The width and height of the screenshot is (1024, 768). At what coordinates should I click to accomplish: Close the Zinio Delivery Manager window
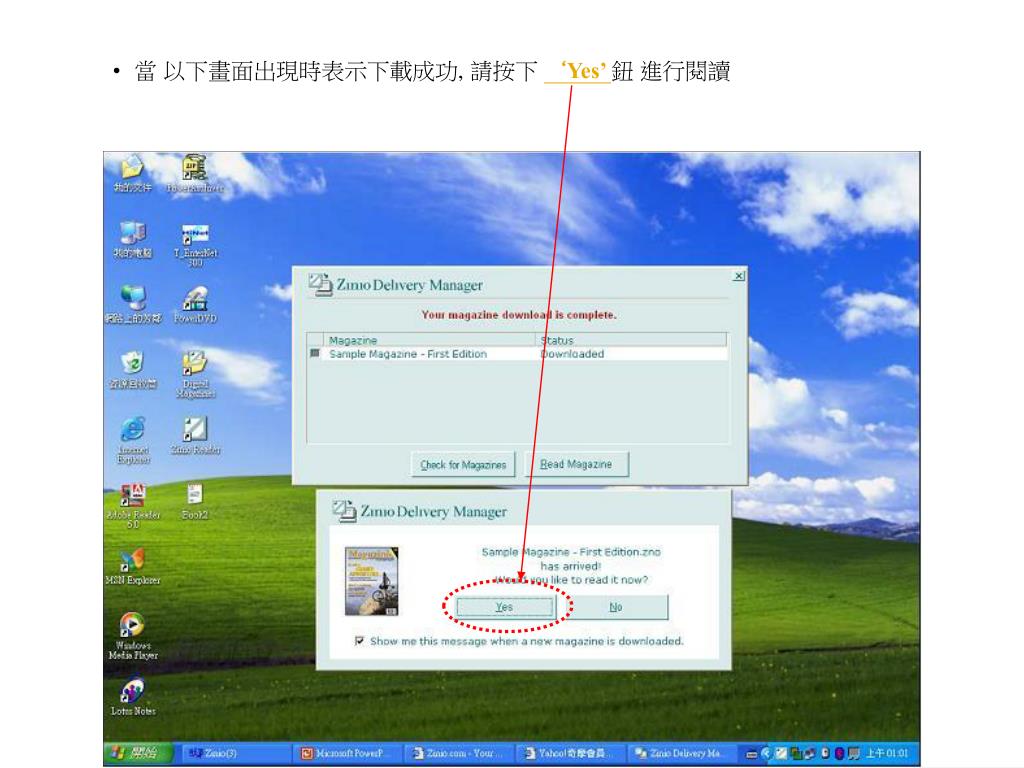[739, 276]
